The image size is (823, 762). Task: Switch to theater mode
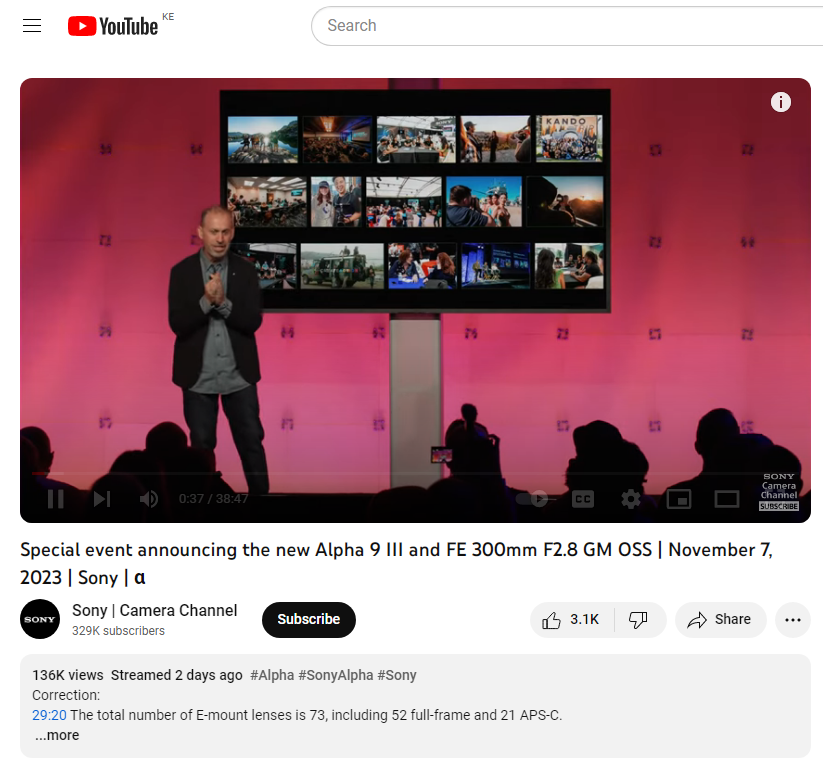727,498
